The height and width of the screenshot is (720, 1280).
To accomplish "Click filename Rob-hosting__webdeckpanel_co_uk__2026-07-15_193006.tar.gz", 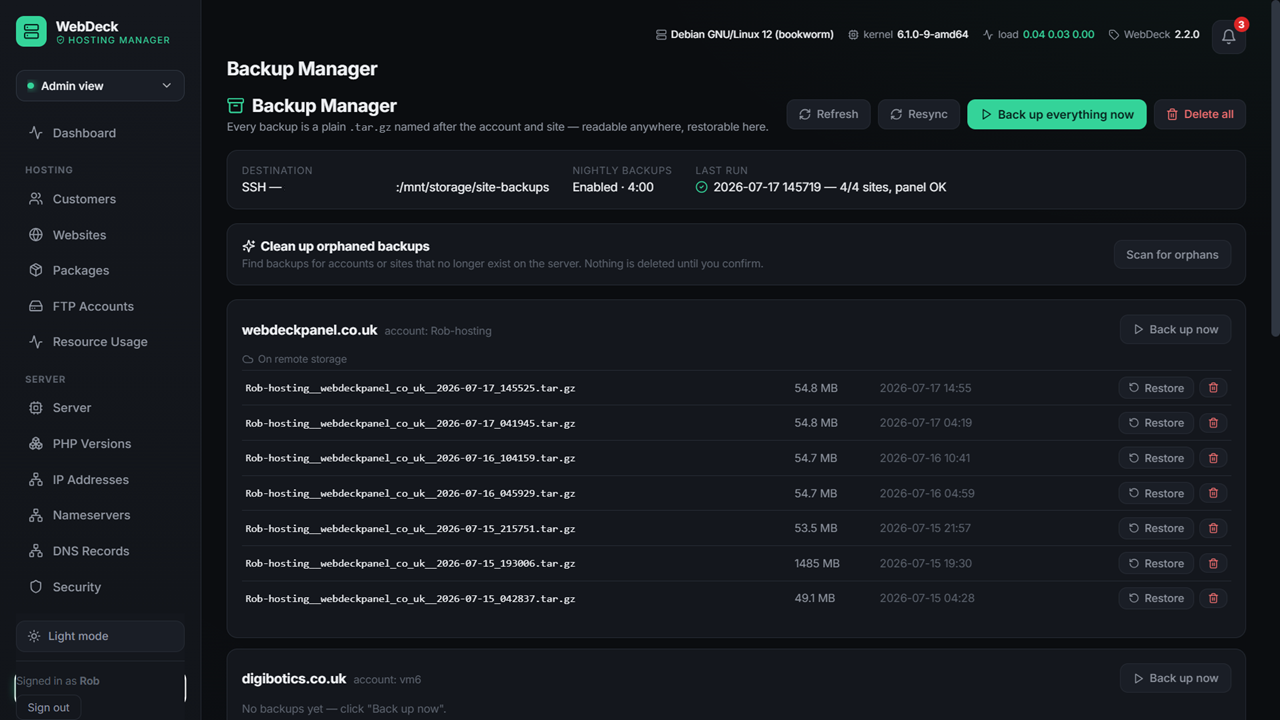I will (x=410, y=563).
